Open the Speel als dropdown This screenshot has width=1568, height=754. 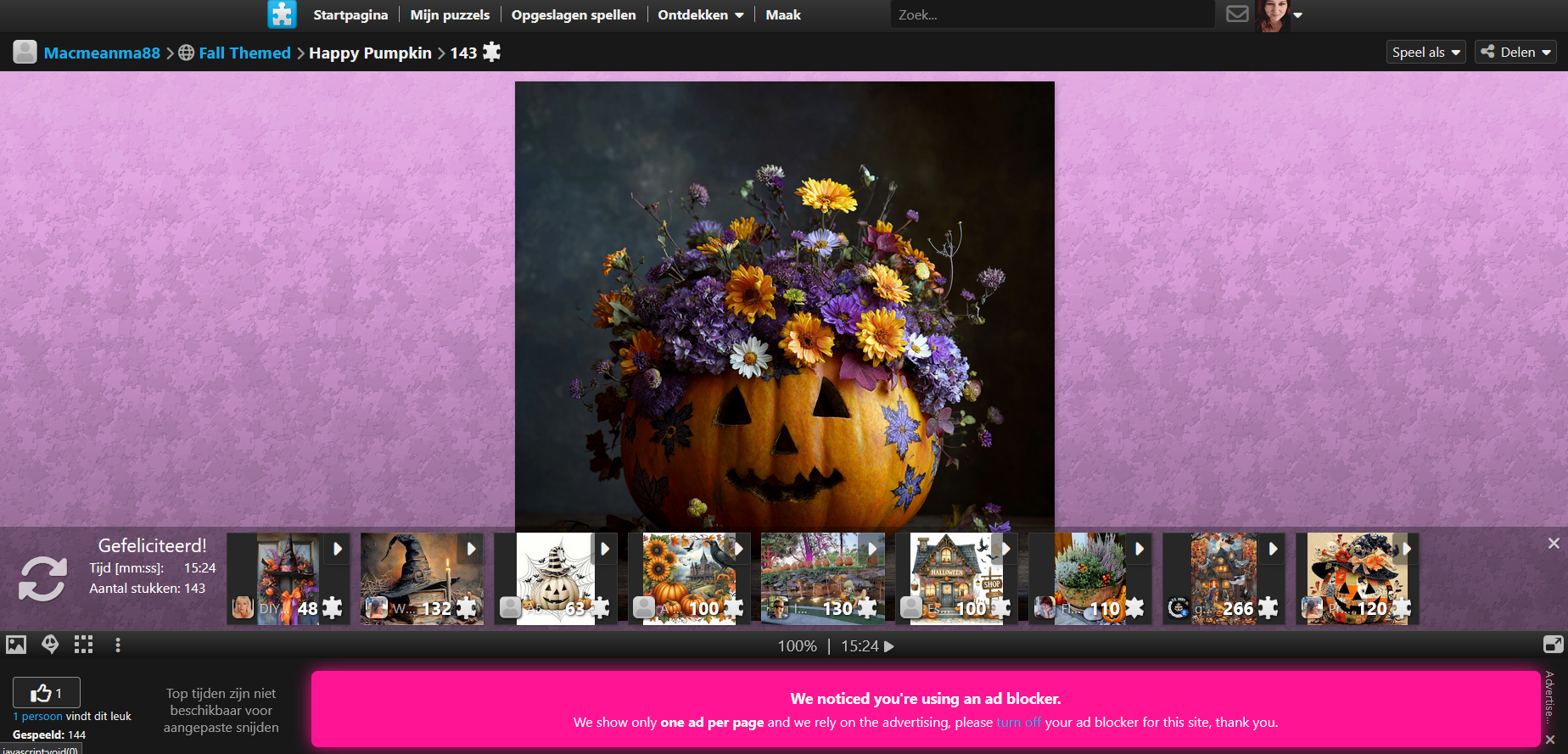[1425, 53]
